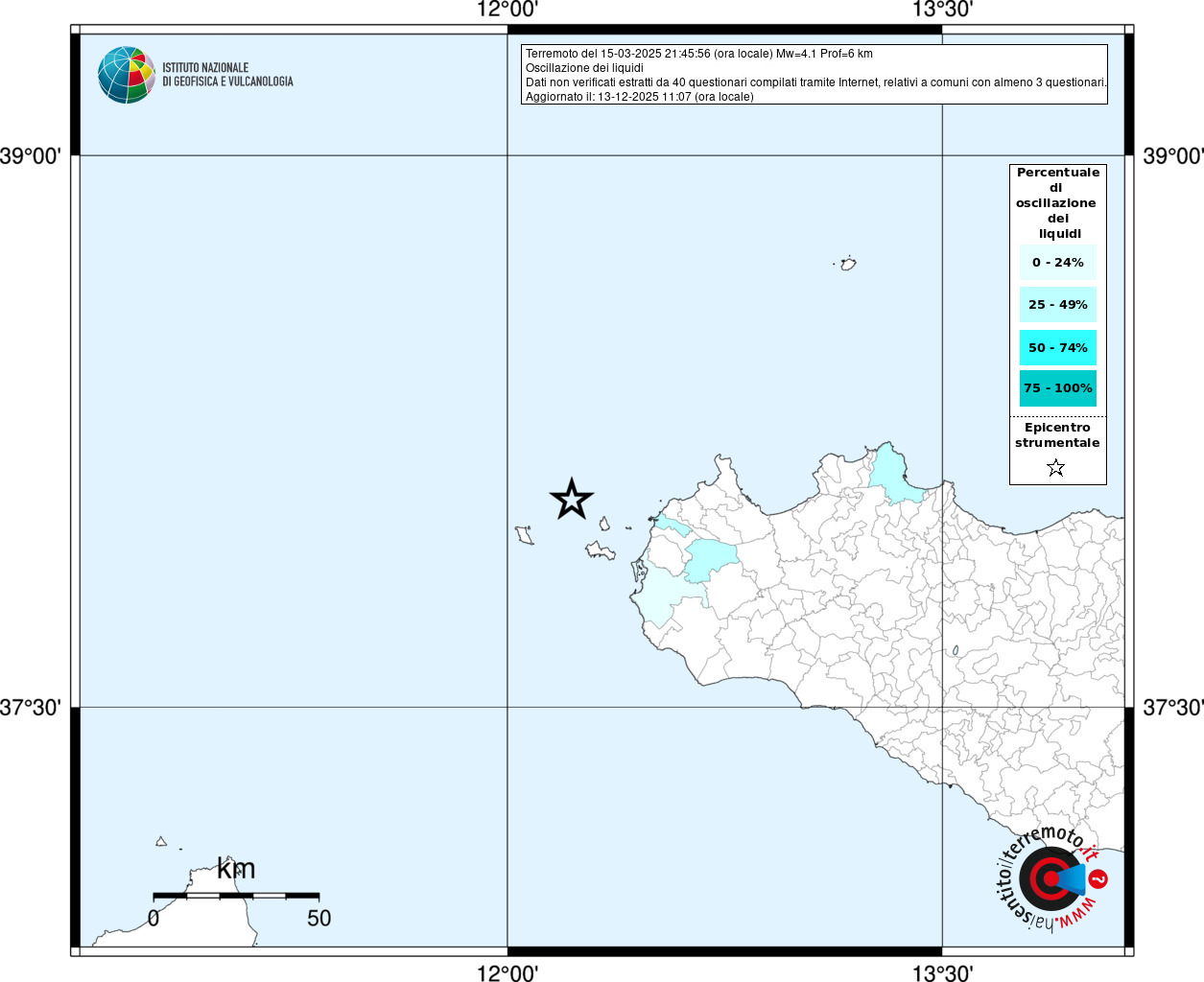Click the Istituto Nazionale di Geofisica text
1204x982 pixels.
pyautogui.click(x=227, y=75)
